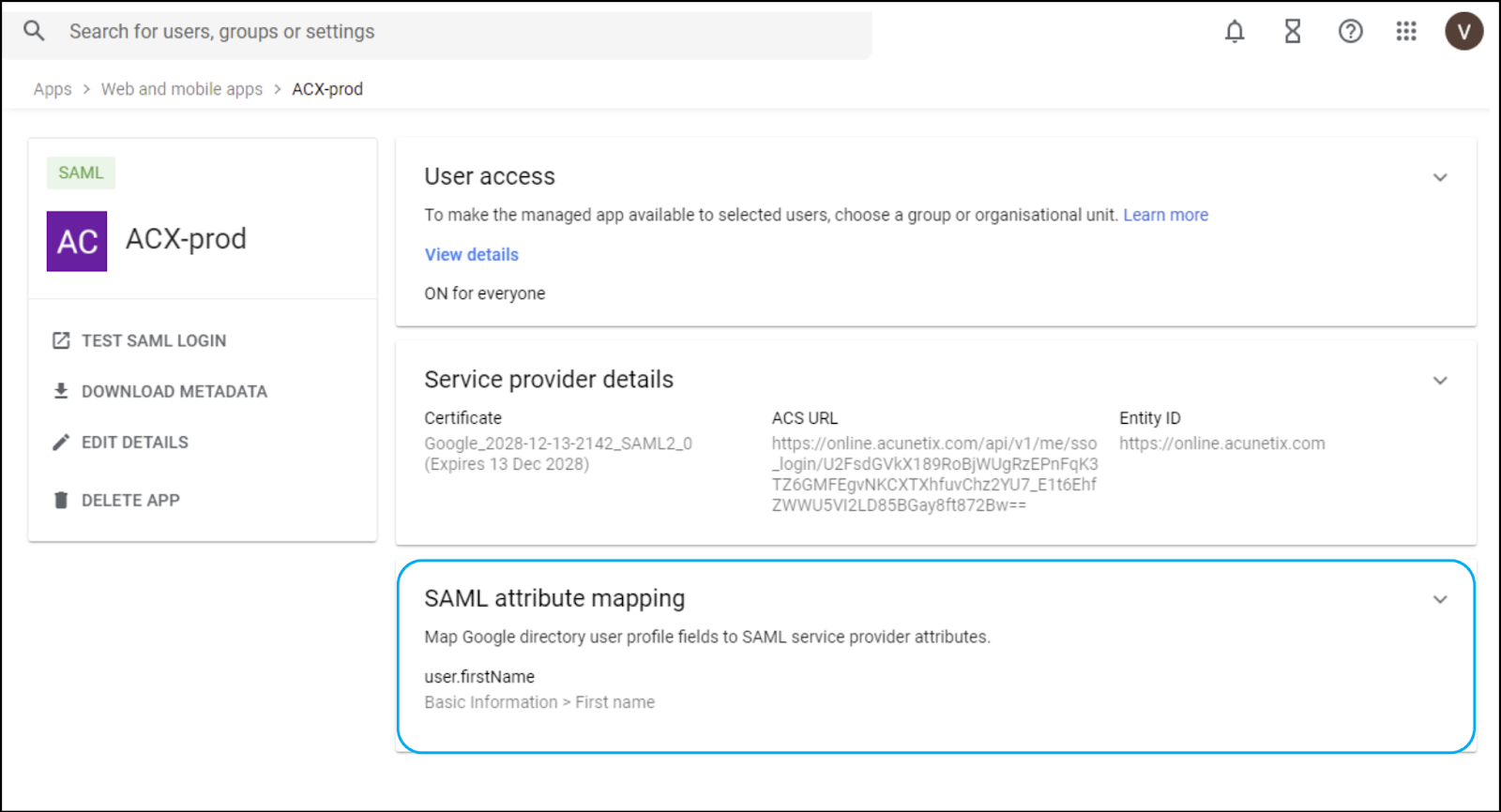The width and height of the screenshot is (1501, 812).
Task: Click the SAML attribute mapping heading
Action: click(554, 598)
